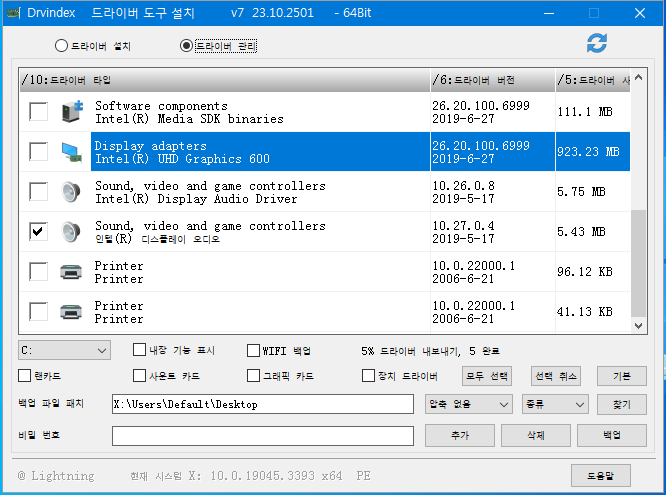Click the 선택 취소 button
The height and width of the screenshot is (495, 666).
pos(556,376)
